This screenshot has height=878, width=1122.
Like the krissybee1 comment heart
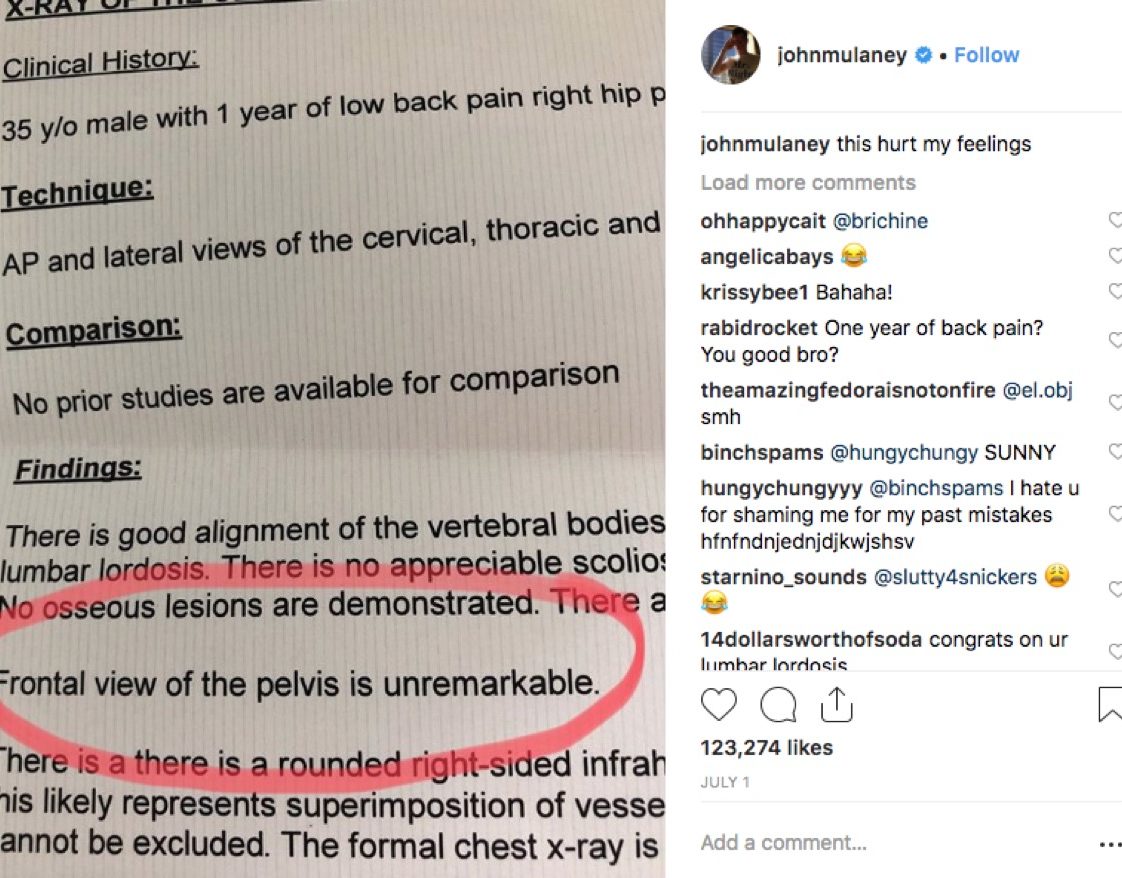tap(1115, 292)
